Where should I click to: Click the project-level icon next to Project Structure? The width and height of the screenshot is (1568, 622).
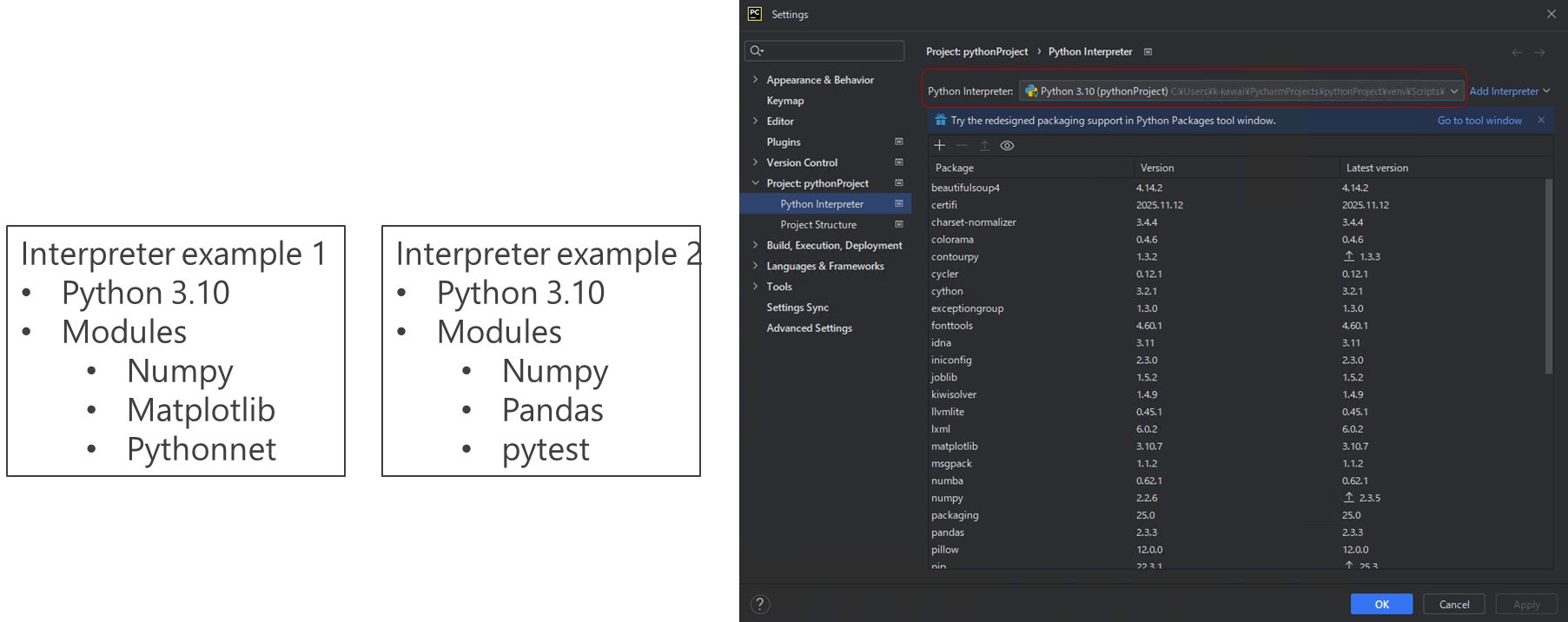[899, 224]
